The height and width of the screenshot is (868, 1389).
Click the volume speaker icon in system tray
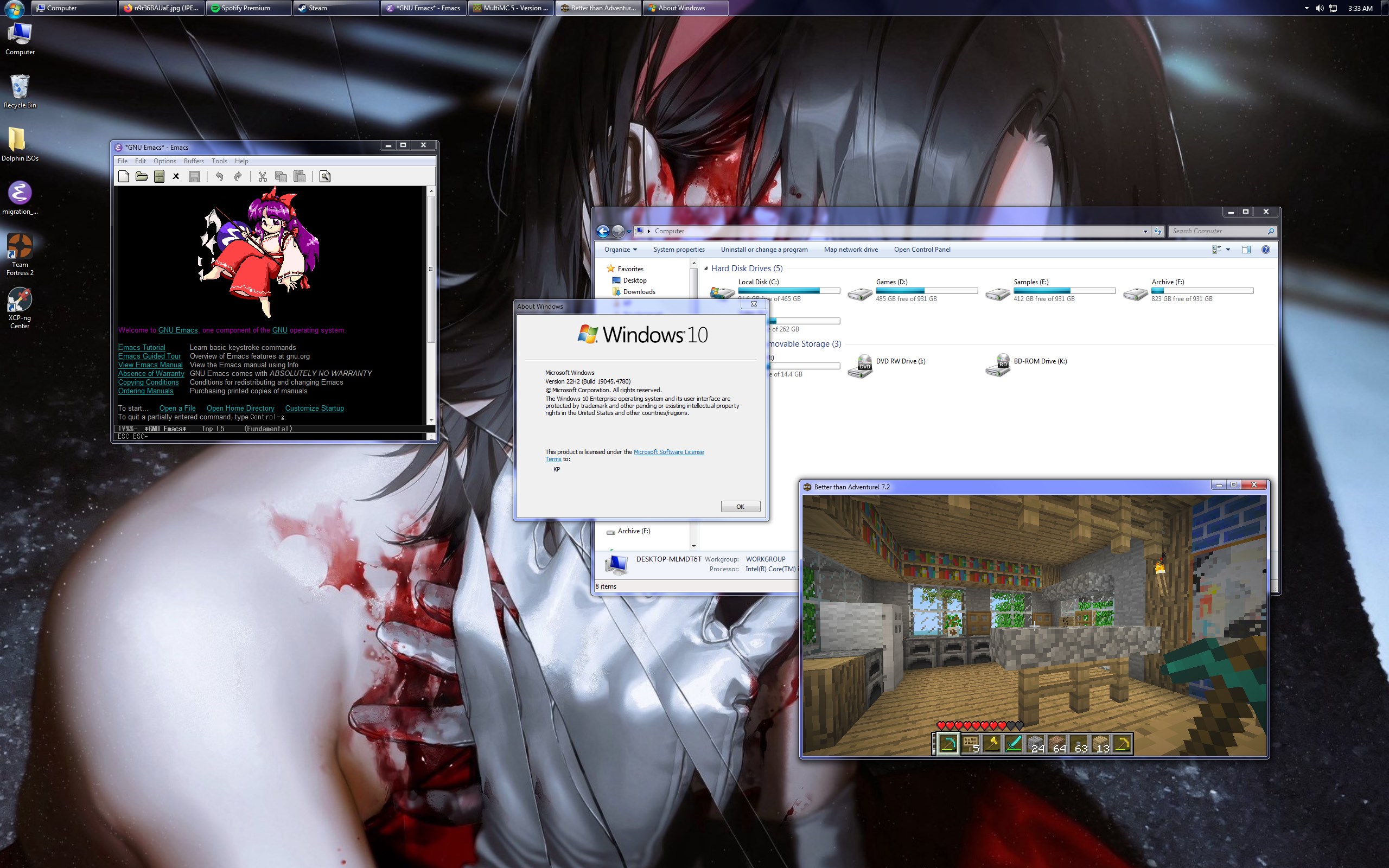point(1320,8)
